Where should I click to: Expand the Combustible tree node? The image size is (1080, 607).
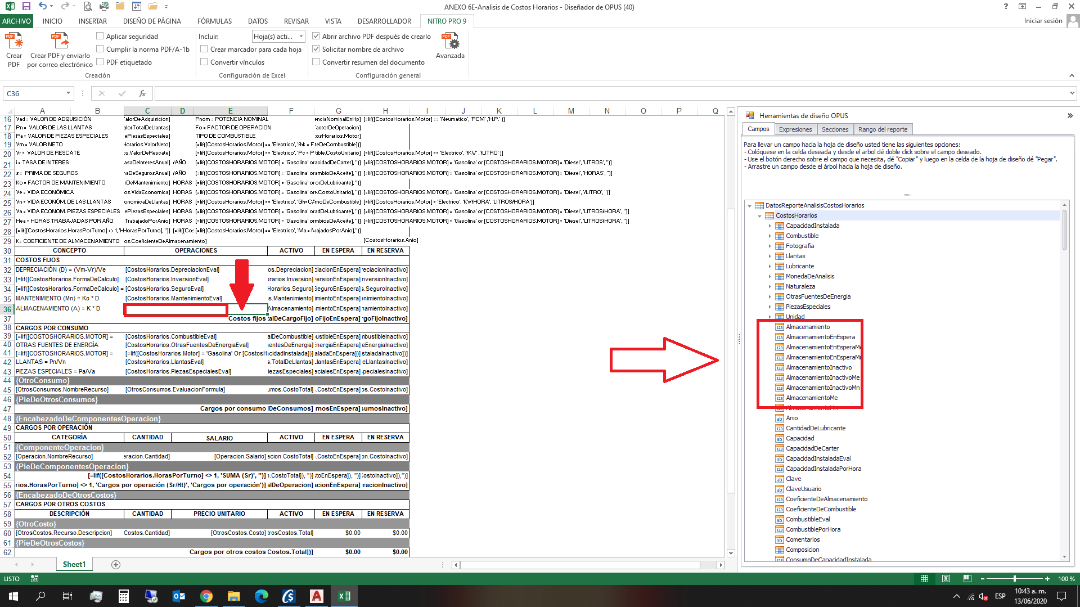coord(770,235)
